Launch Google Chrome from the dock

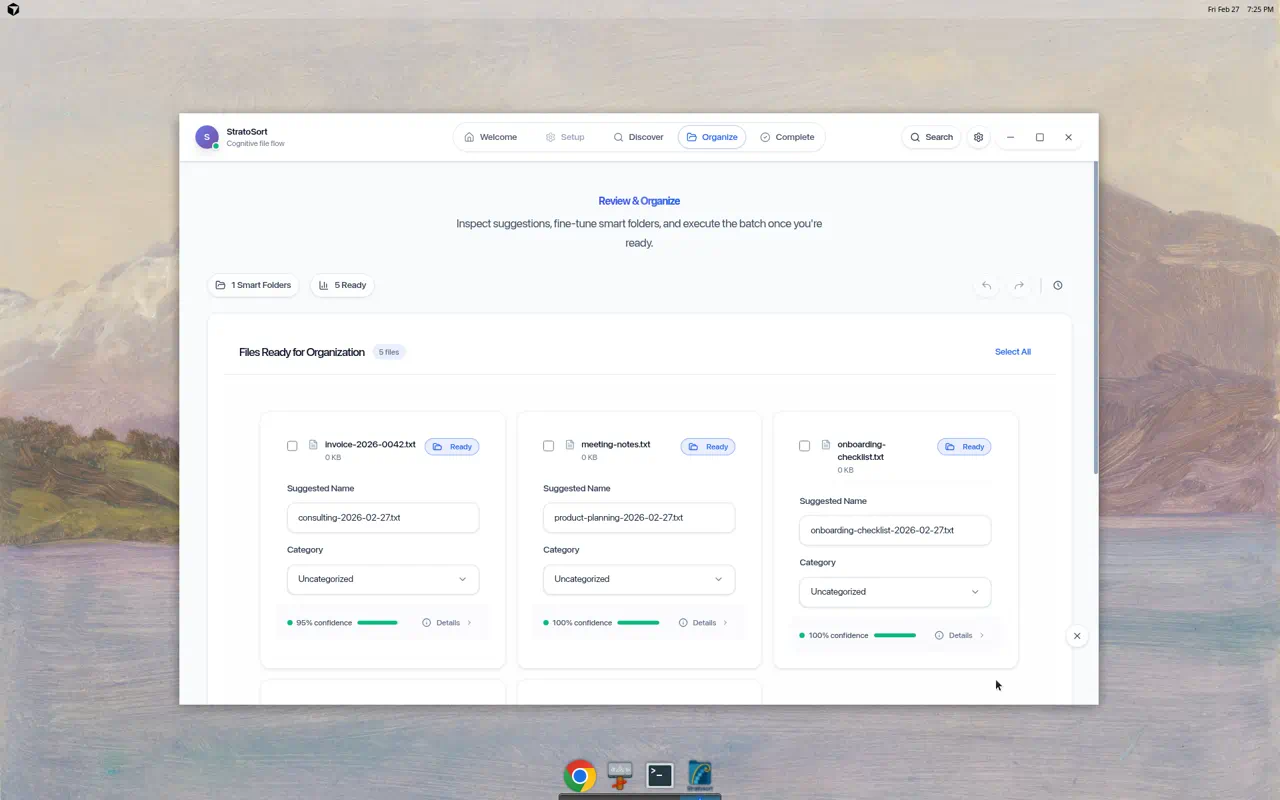tap(579, 775)
